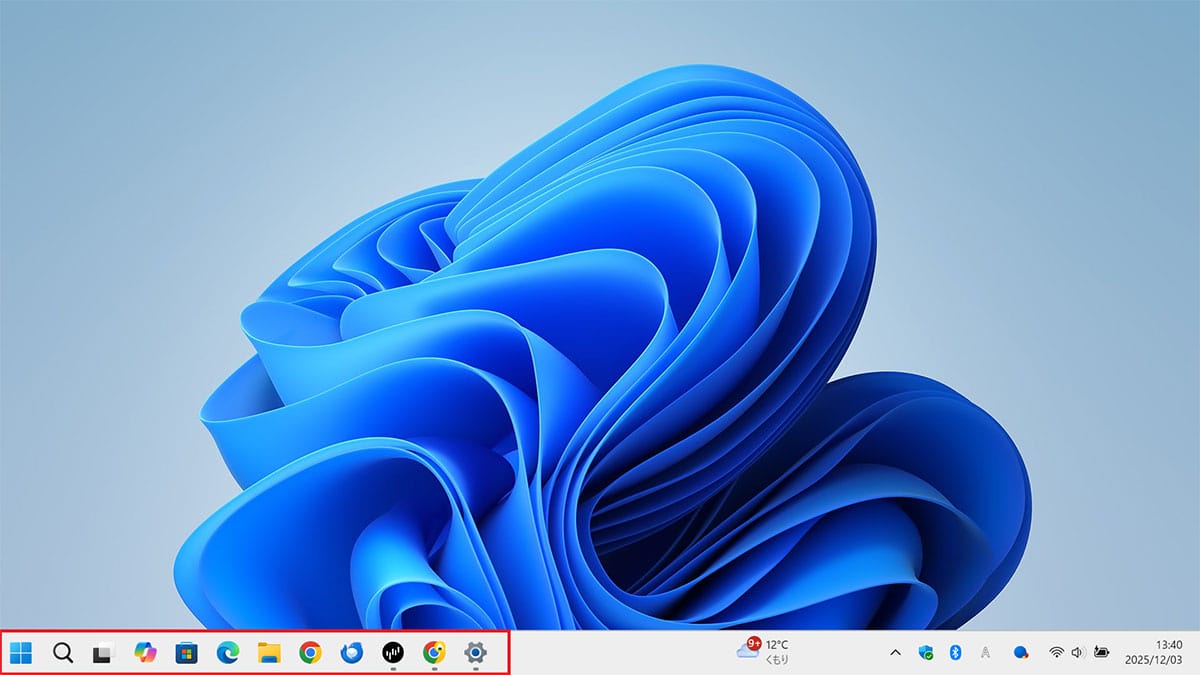Open Windows Security from the tray
The image size is (1200, 675).
925,652
